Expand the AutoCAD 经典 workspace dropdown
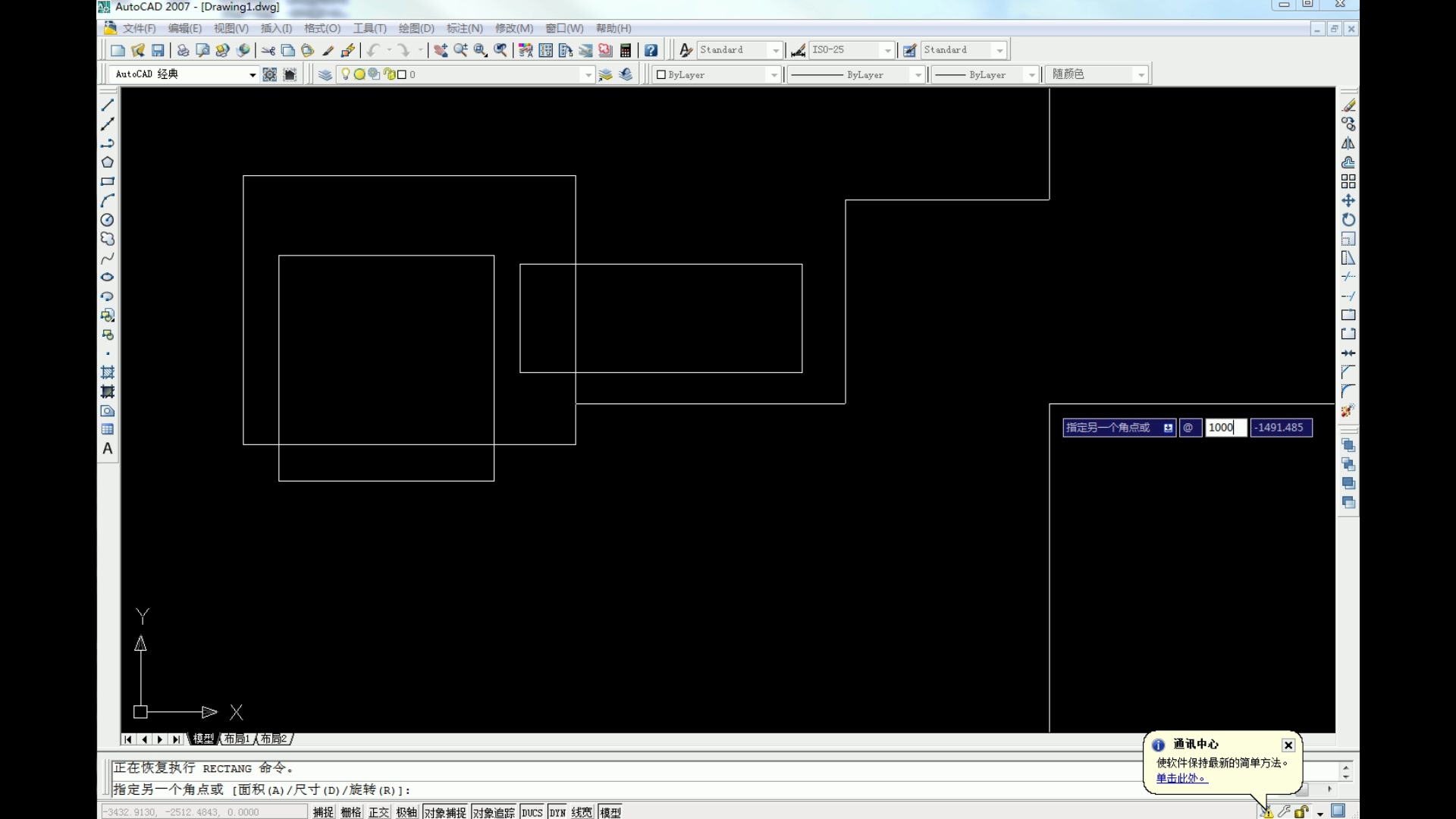 [253, 74]
